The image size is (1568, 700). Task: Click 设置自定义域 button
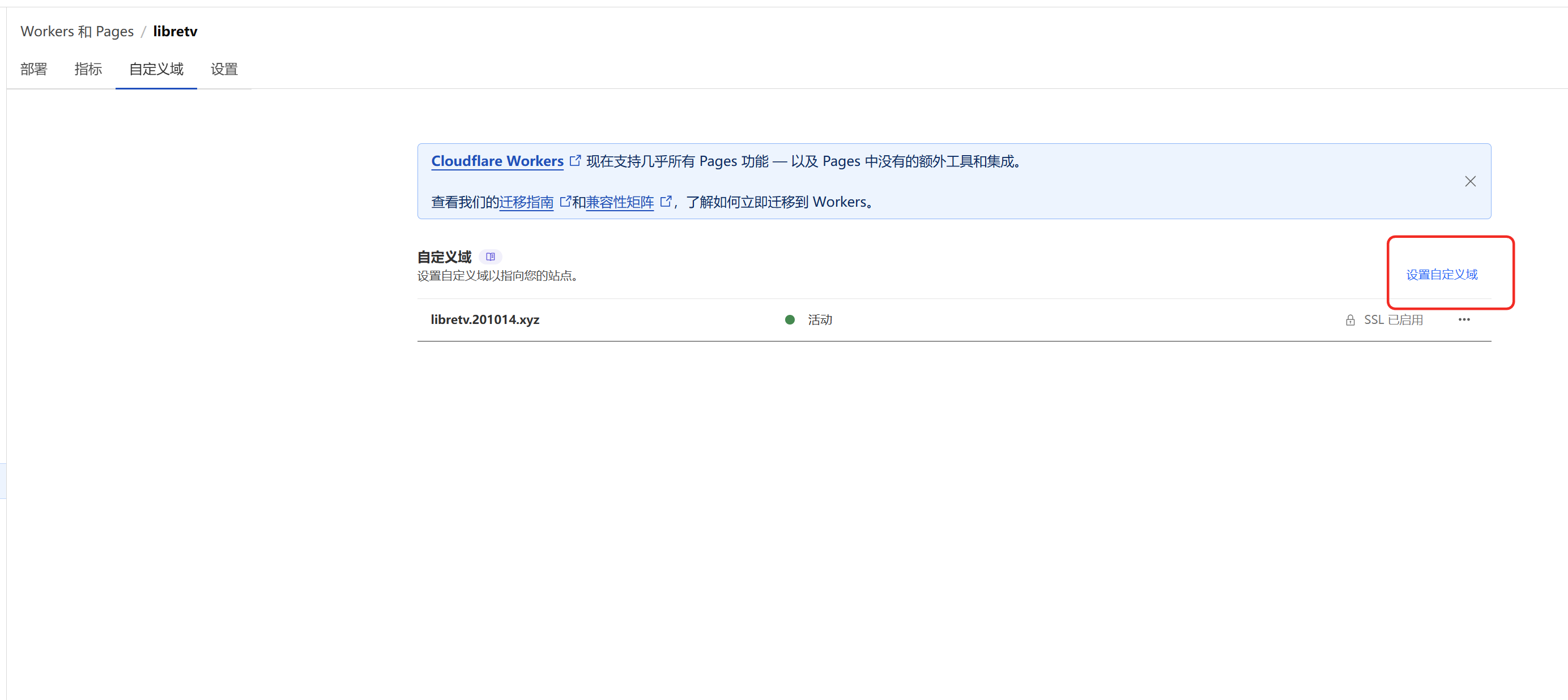[1441, 275]
